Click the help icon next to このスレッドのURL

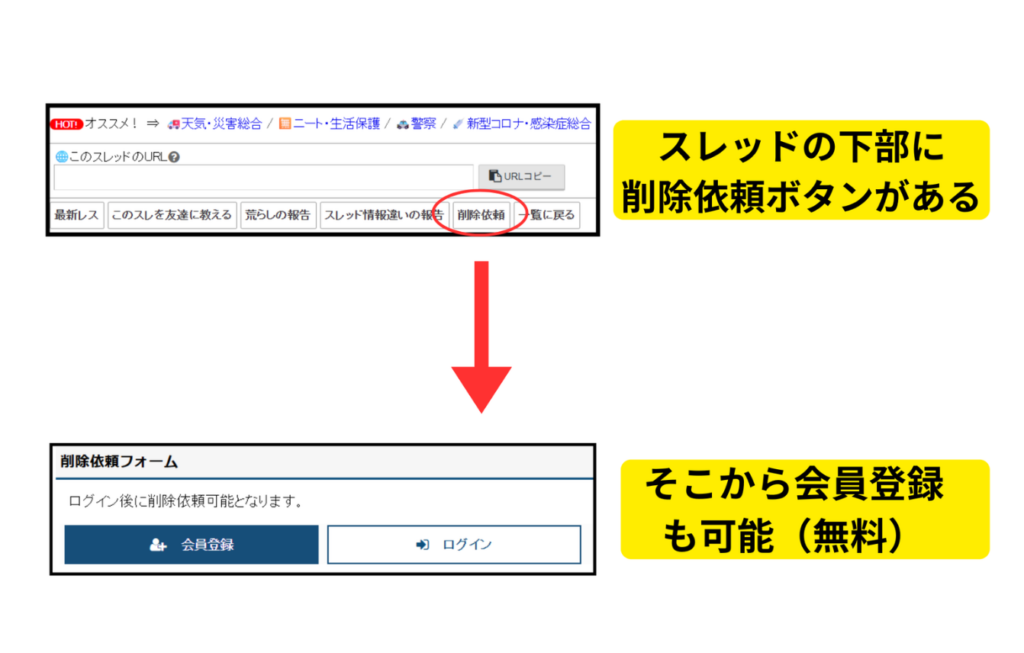point(174,157)
